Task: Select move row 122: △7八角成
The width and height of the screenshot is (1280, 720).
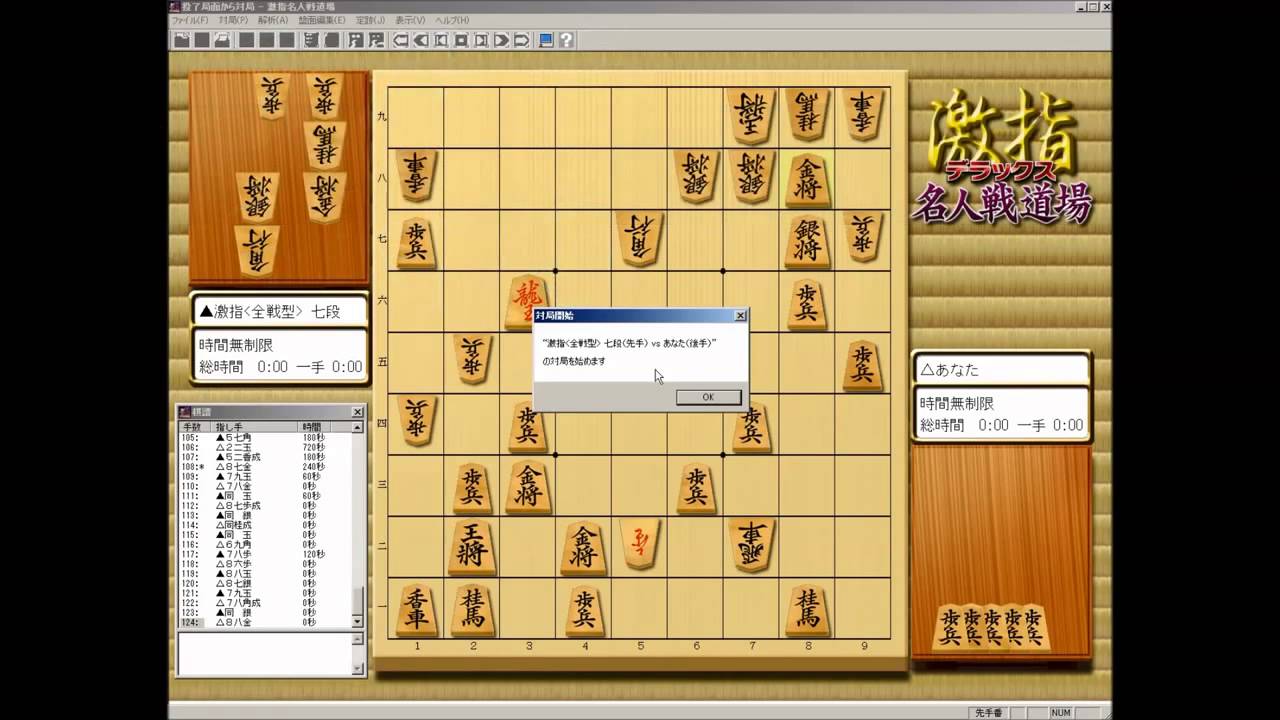Action: tap(265, 603)
